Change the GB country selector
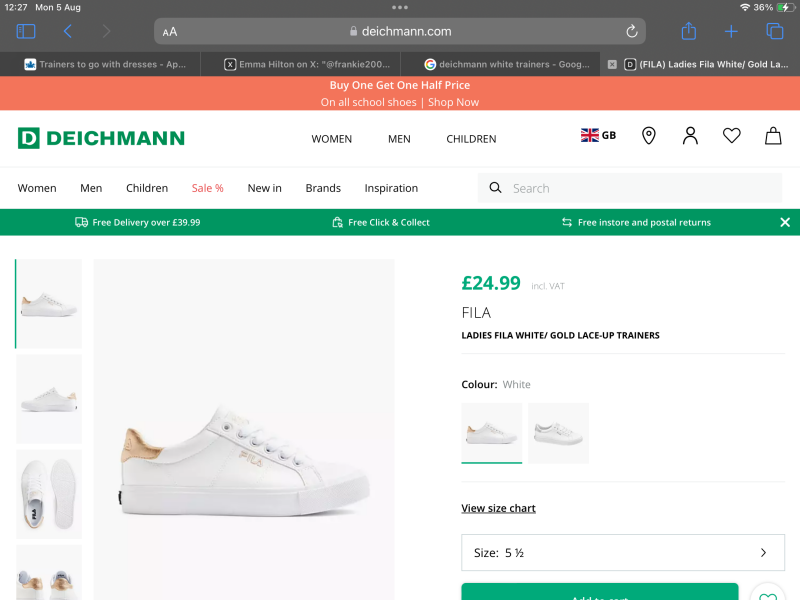The width and height of the screenshot is (800, 600). [x=598, y=135]
